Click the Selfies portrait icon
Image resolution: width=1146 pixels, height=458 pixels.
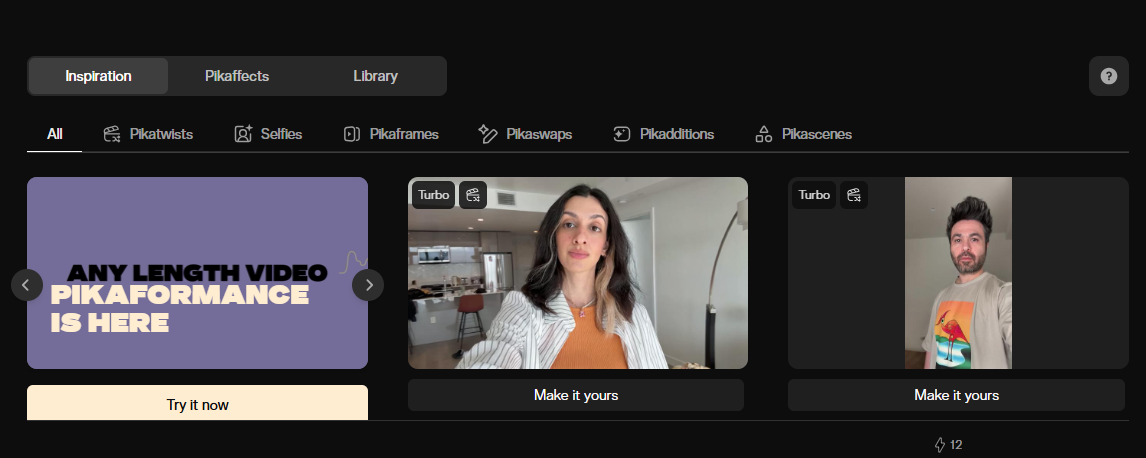pyautogui.click(x=243, y=134)
